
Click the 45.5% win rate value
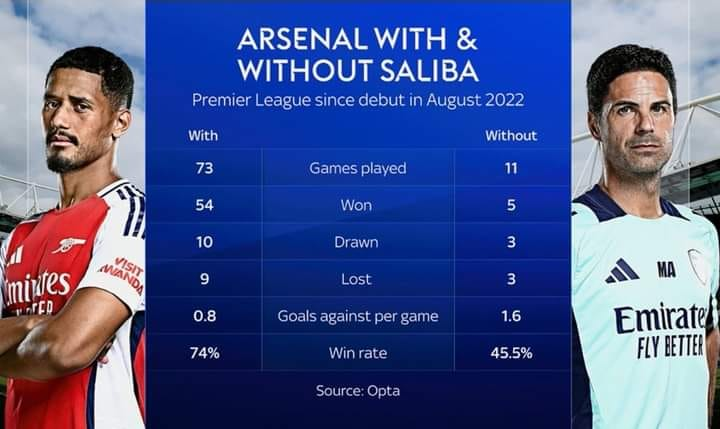(x=511, y=353)
